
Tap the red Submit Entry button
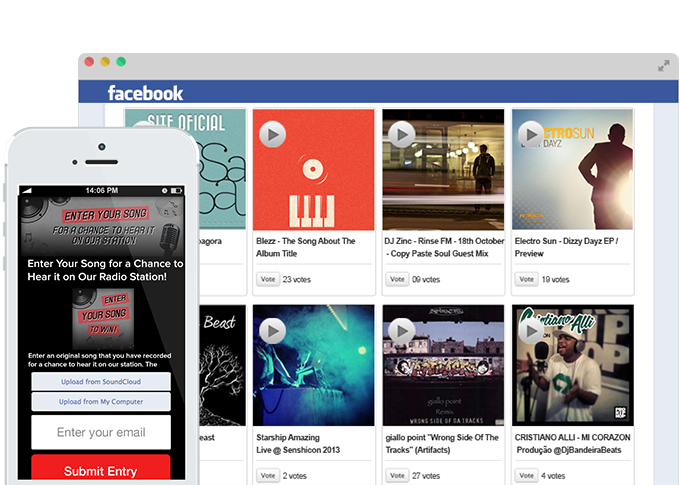(101, 468)
